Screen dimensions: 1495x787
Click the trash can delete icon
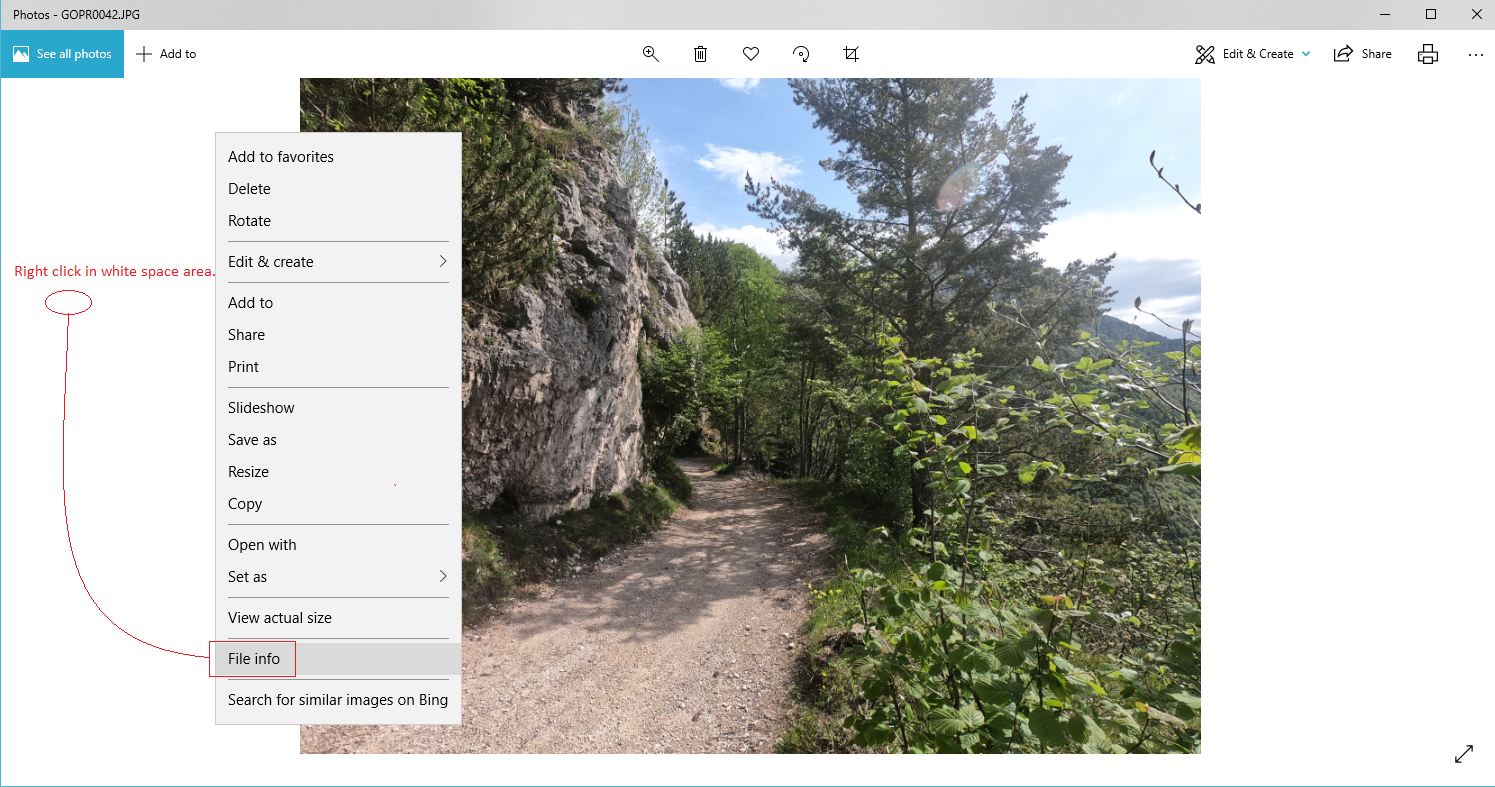(x=701, y=54)
